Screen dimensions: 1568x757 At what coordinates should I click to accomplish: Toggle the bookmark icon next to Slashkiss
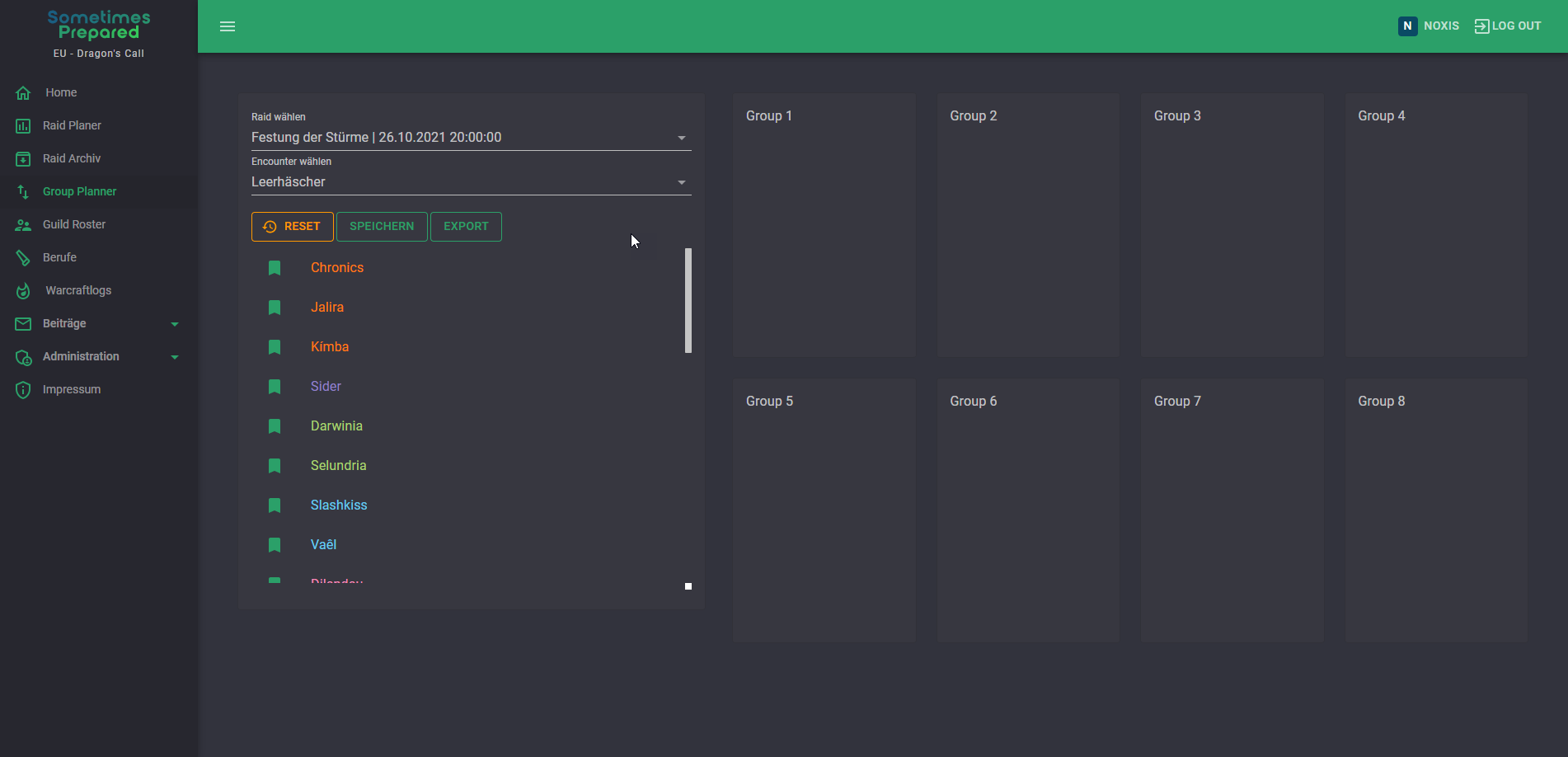pos(275,505)
